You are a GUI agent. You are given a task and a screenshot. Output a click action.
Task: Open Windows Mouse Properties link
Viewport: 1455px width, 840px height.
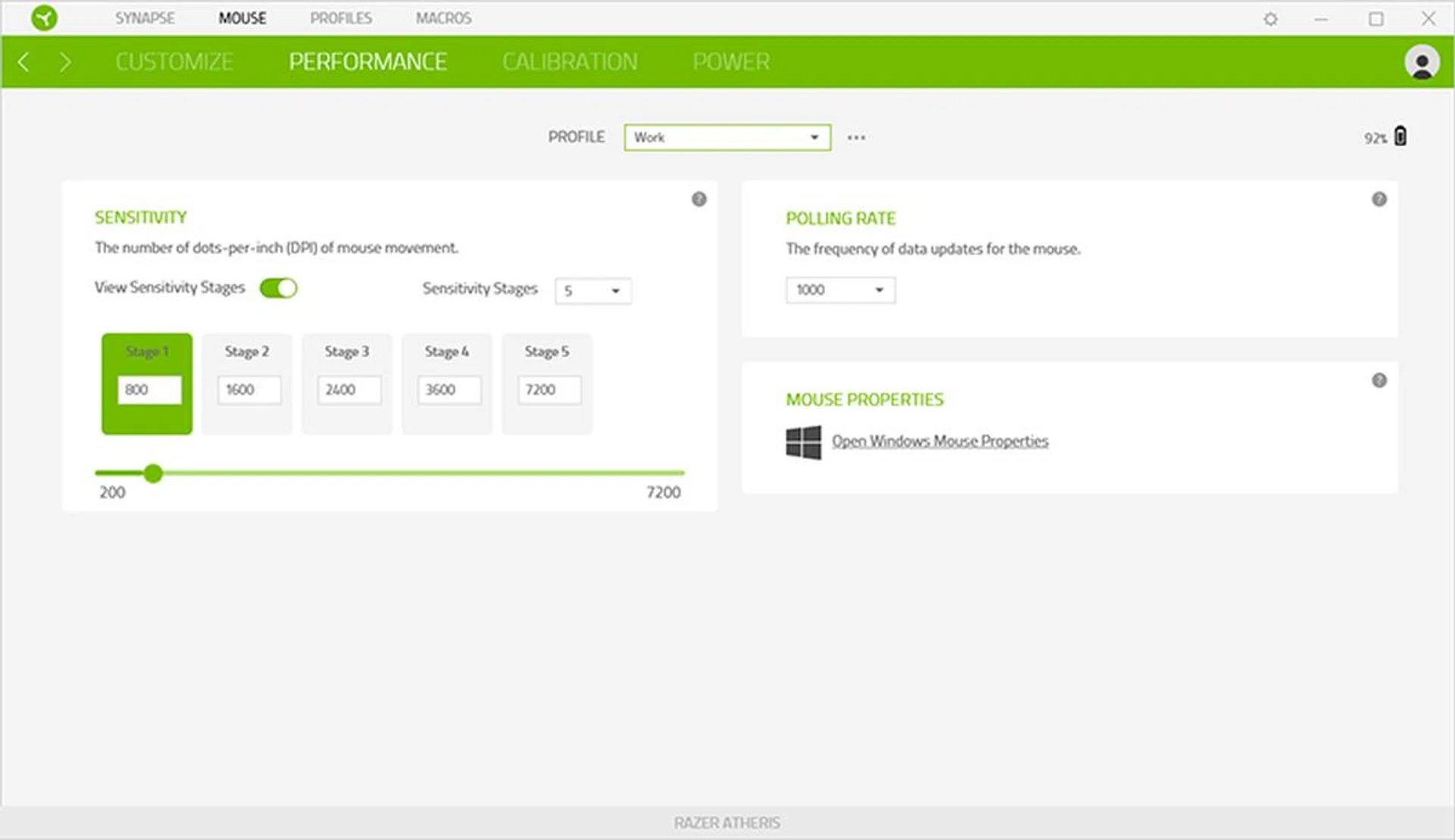coord(940,441)
